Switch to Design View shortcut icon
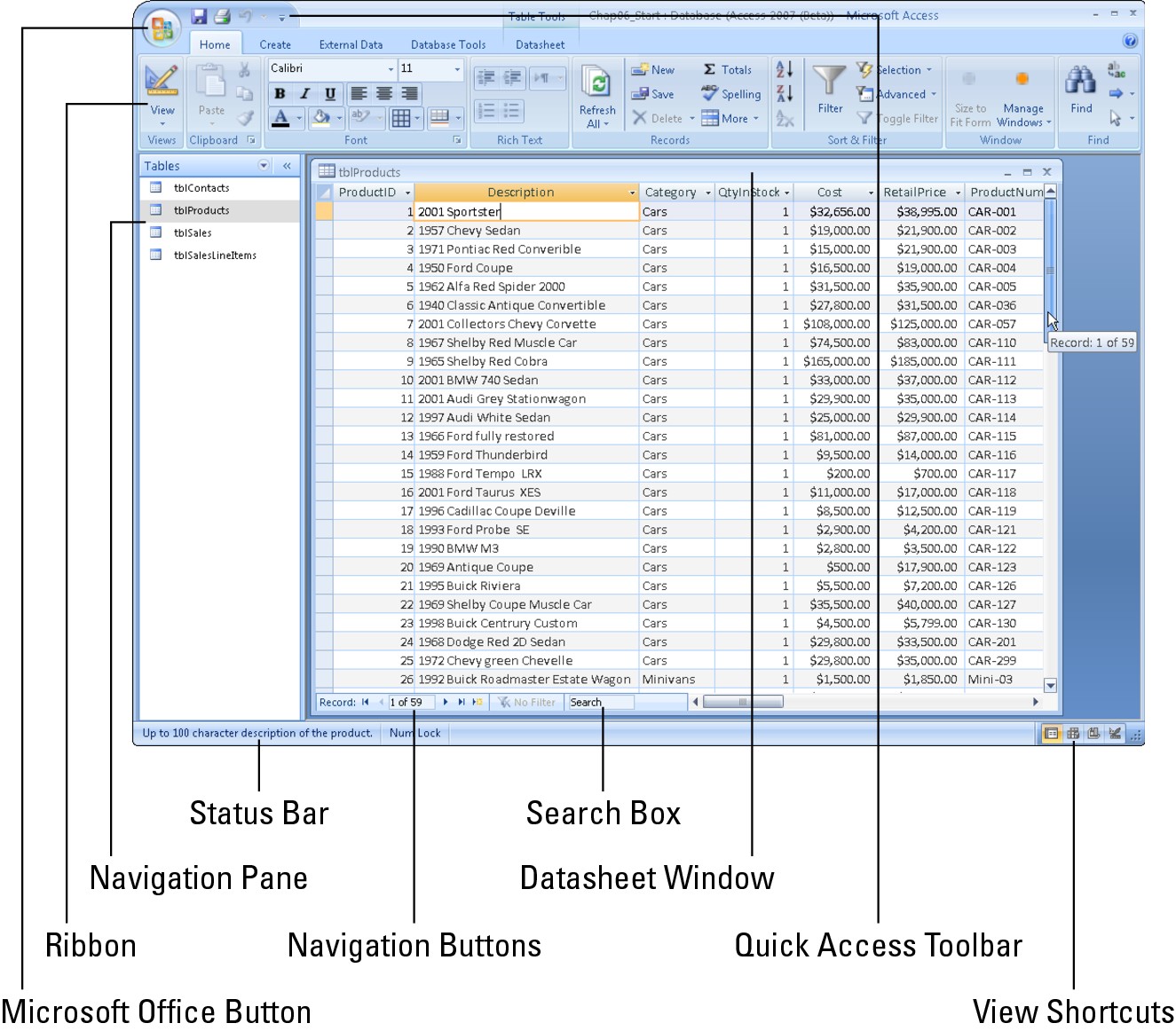1176x1031 pixels. [1116, 734]
